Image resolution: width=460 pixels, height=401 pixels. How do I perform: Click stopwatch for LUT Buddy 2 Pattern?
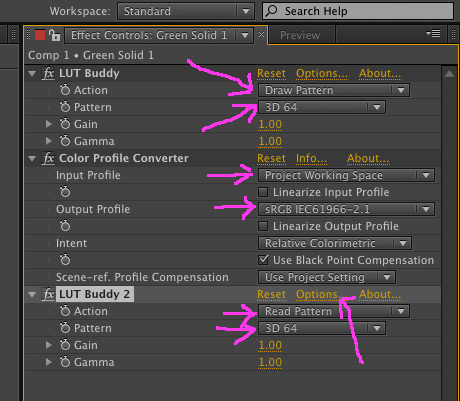coord(65,328)
